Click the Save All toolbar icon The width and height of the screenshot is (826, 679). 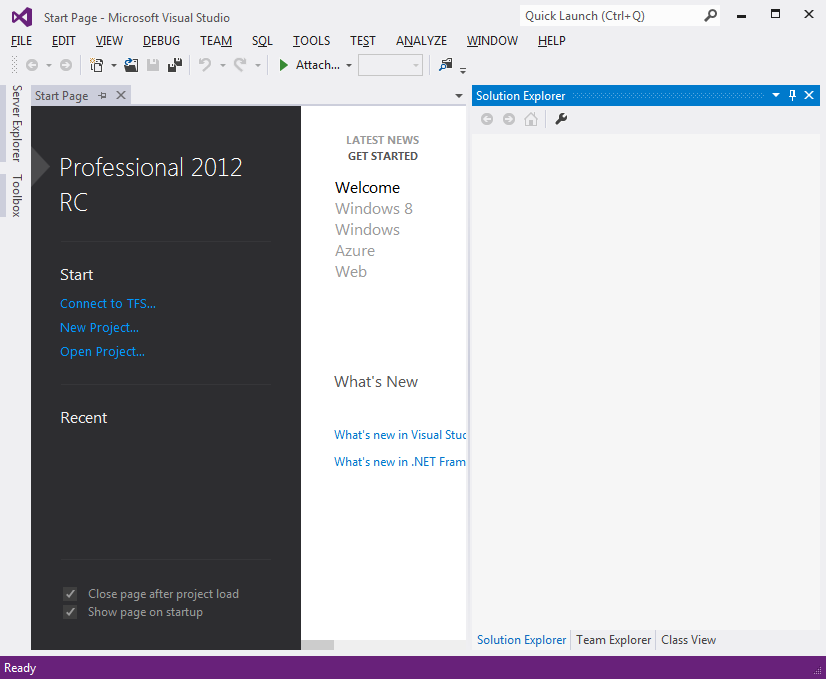point(175,65)
